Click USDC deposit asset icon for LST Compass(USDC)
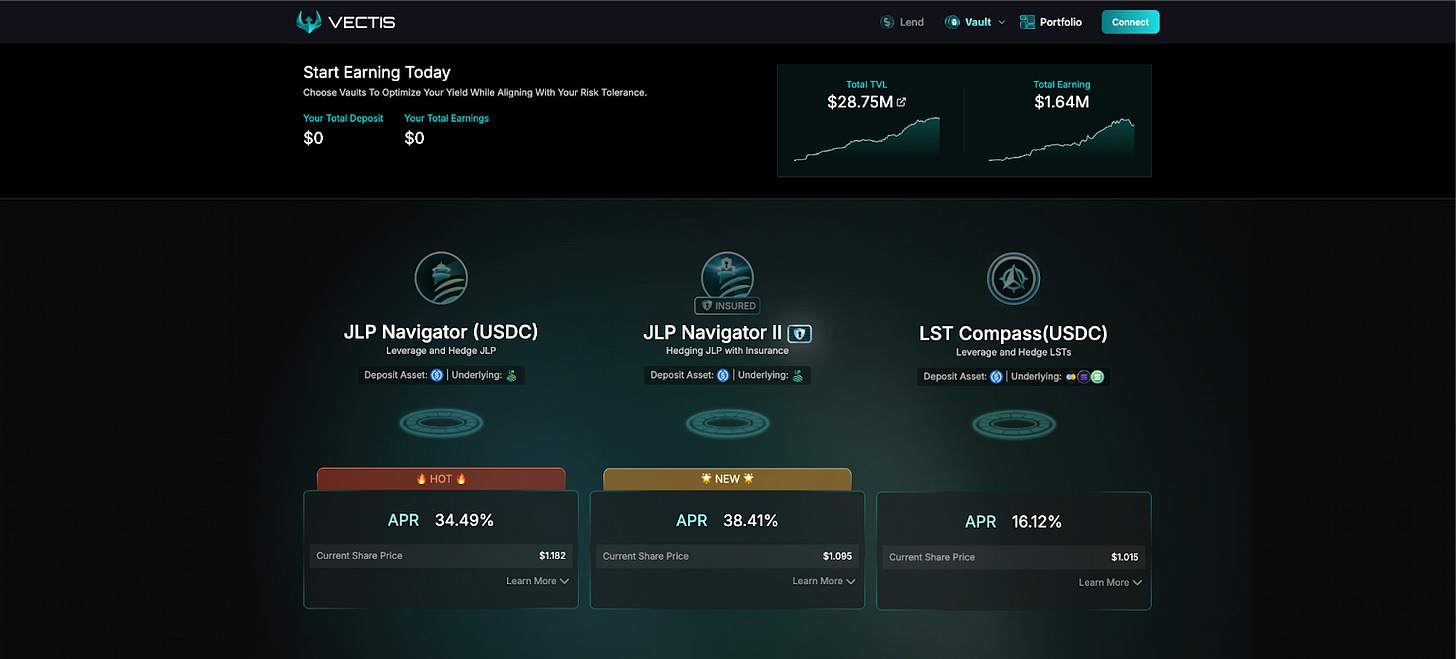The height and width of the screenshot is (659, 1456). coord(996,377)
